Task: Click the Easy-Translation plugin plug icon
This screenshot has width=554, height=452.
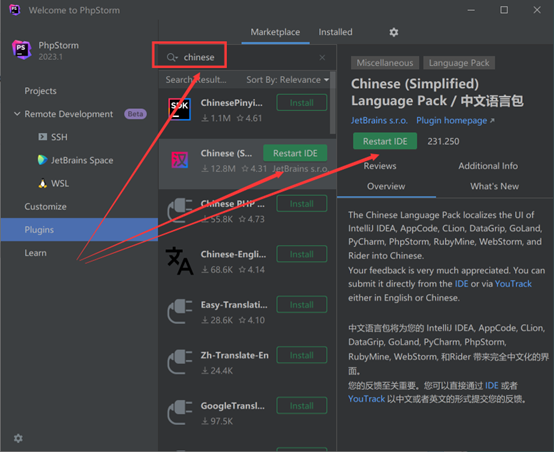Action: point(179,311)
